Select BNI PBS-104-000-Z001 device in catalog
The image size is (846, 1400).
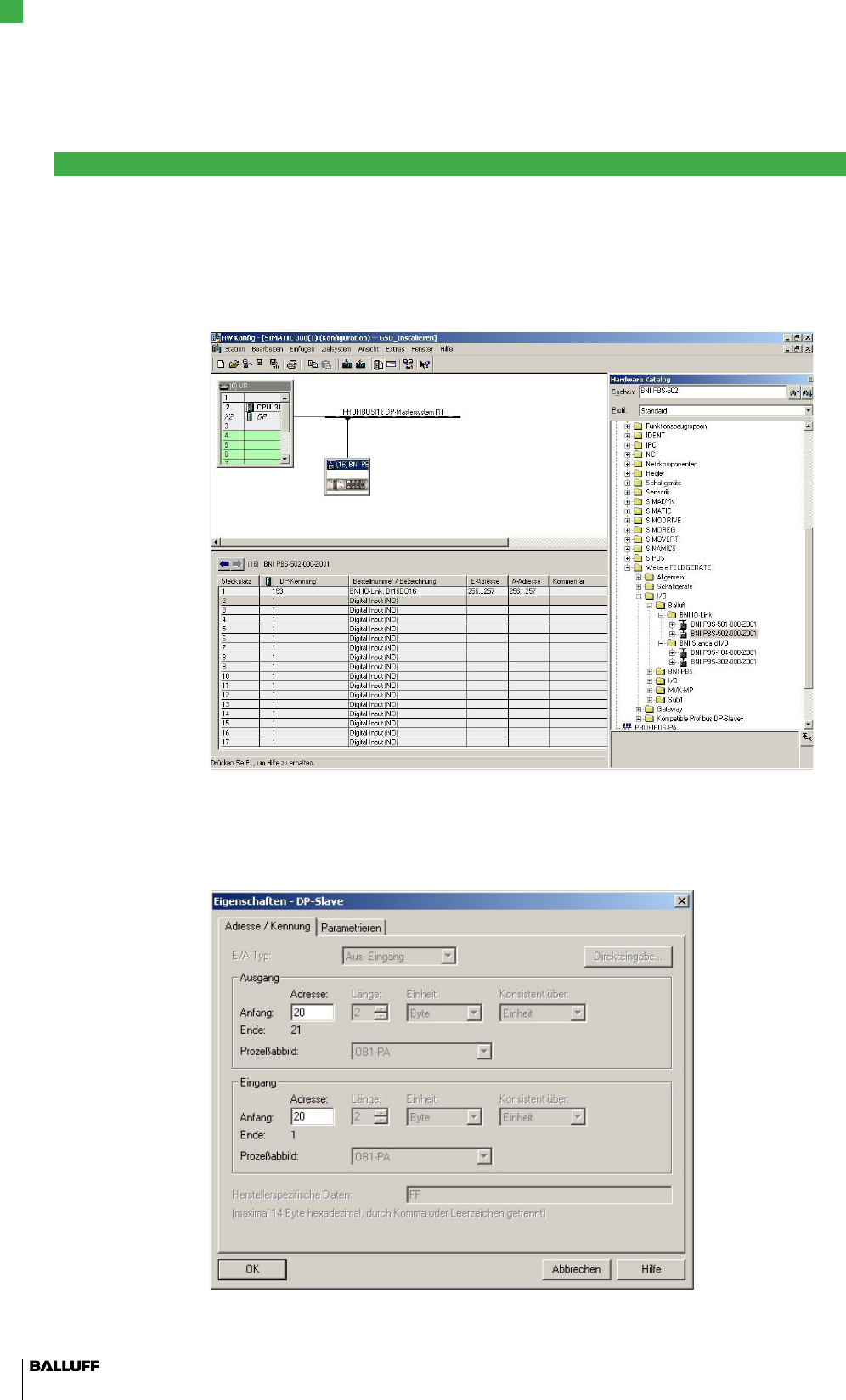pos(724,652)
